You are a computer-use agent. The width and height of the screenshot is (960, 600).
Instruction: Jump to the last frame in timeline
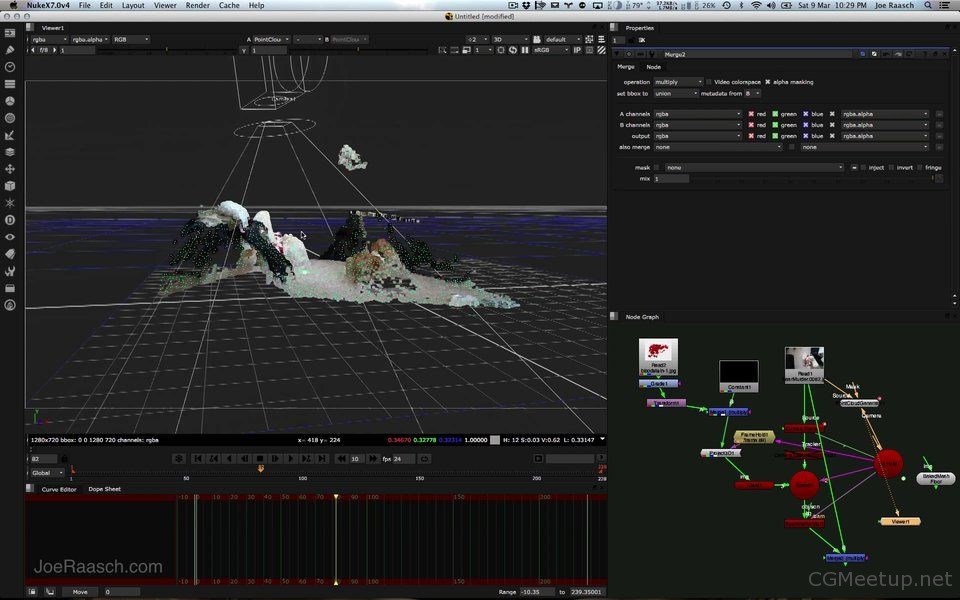coord(323,458)
